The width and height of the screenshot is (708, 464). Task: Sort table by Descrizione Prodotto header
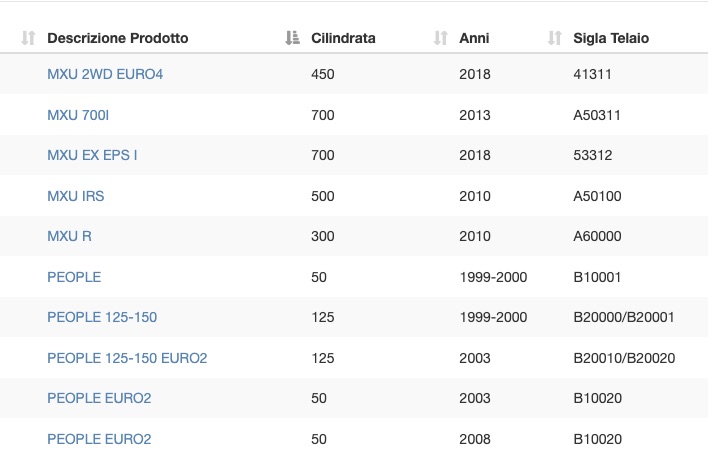117,38
